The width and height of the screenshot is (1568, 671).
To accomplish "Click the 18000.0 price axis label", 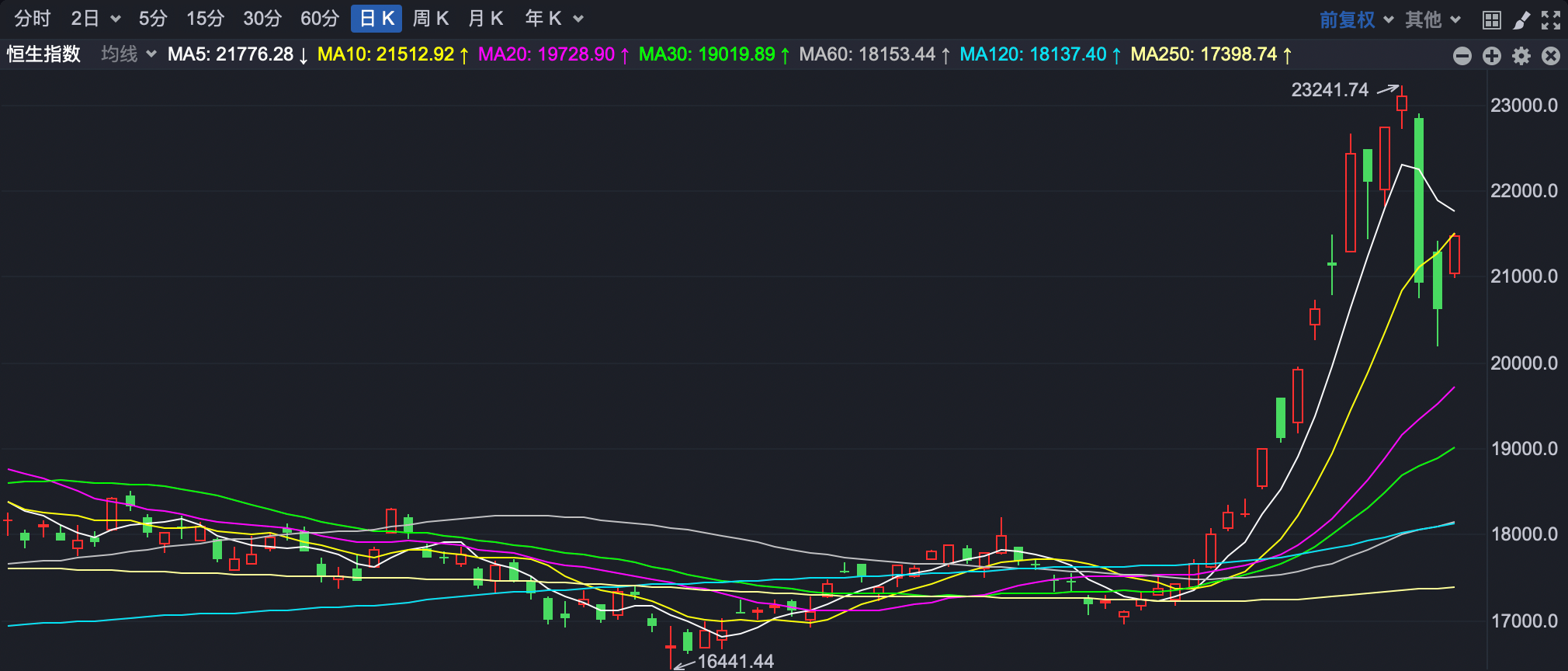I will (x=1524, y=534).
